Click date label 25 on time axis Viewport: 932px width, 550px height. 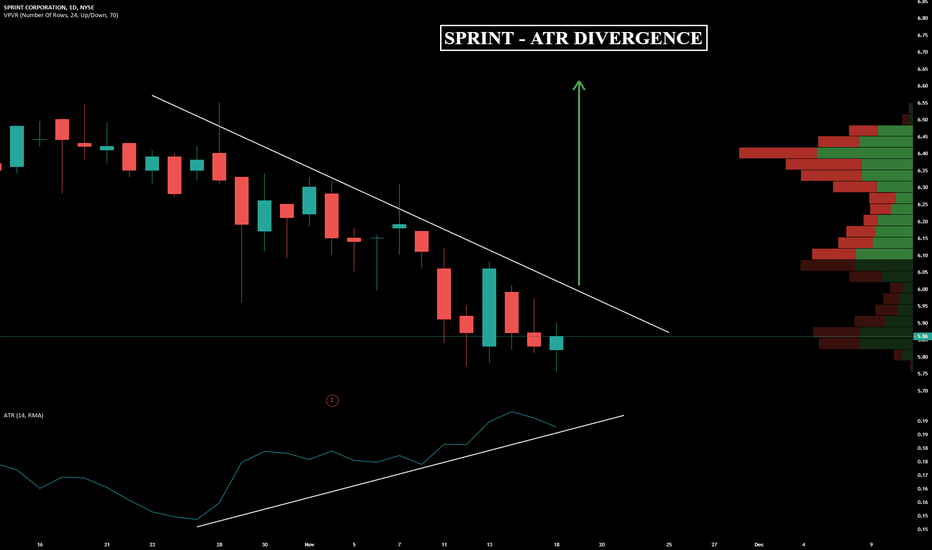click(669, 545)
